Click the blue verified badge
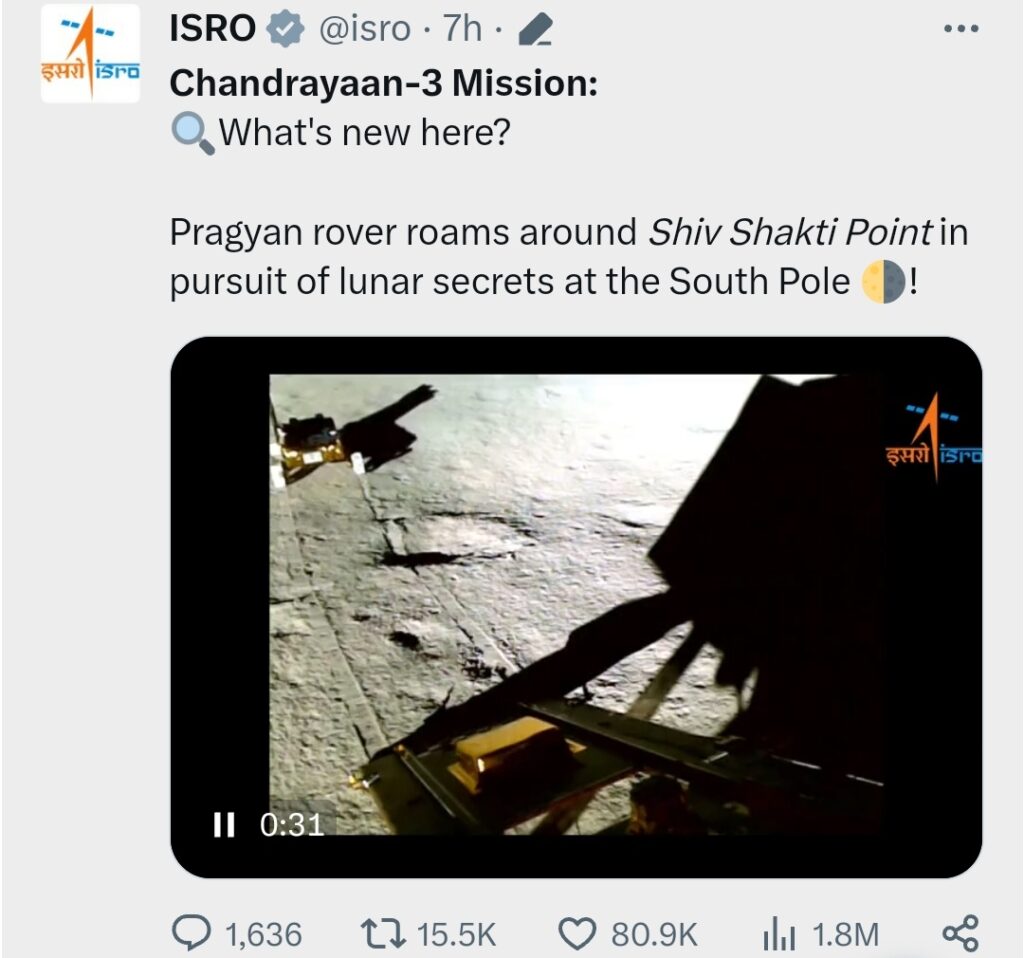 click(x=286, y=29)
